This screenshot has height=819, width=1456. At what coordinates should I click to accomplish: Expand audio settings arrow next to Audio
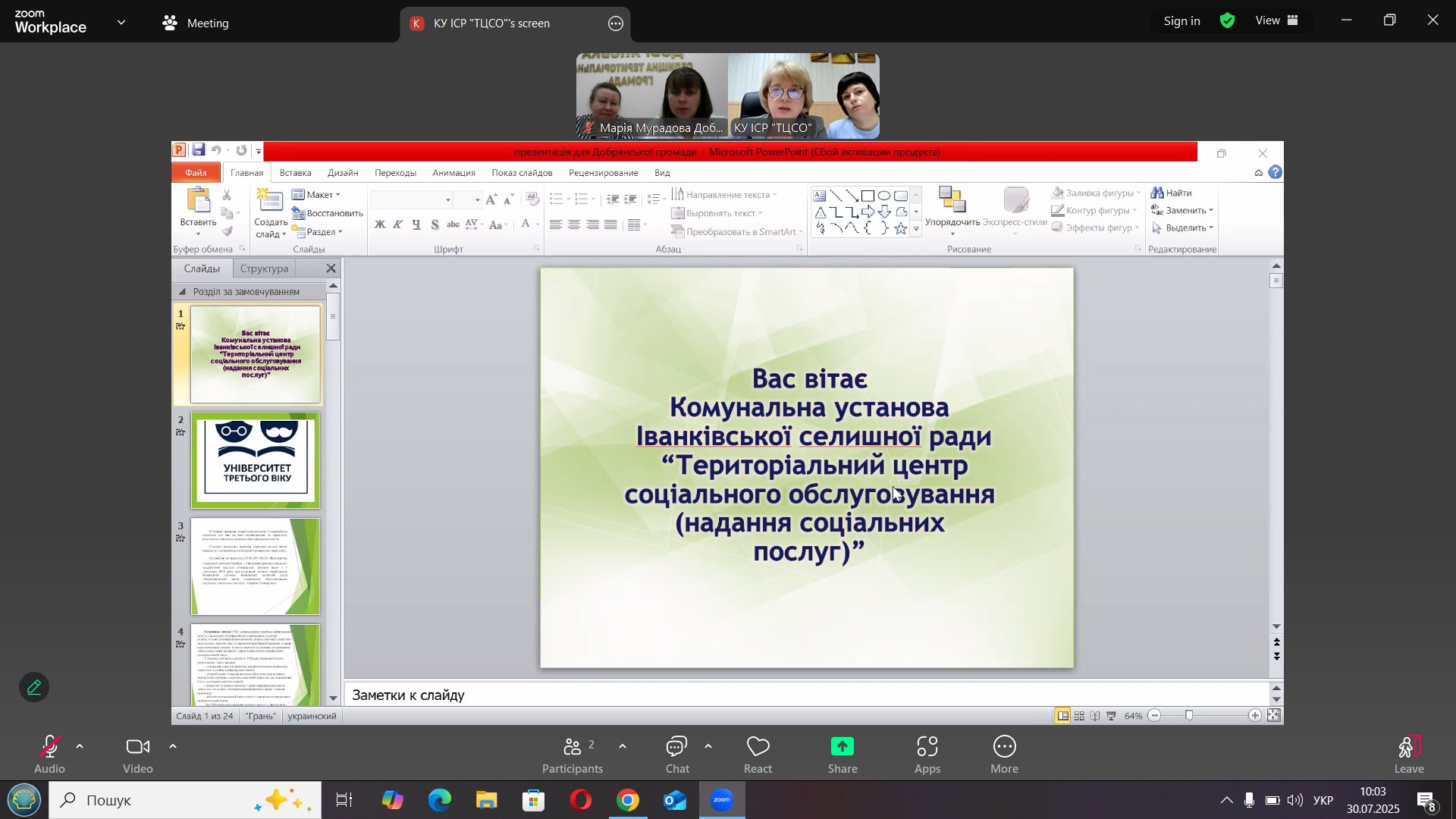80,747
